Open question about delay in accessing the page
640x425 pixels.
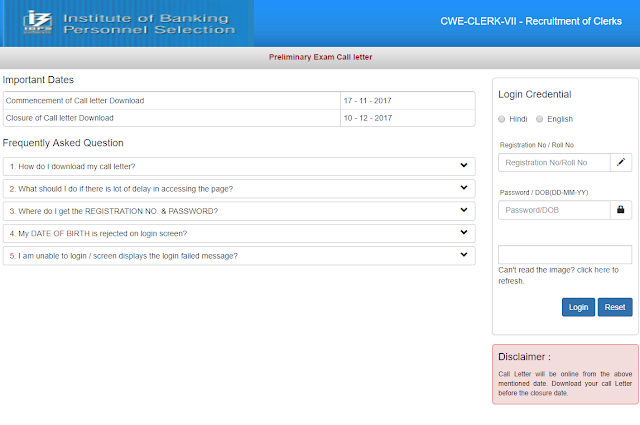(x=239, y=189)
